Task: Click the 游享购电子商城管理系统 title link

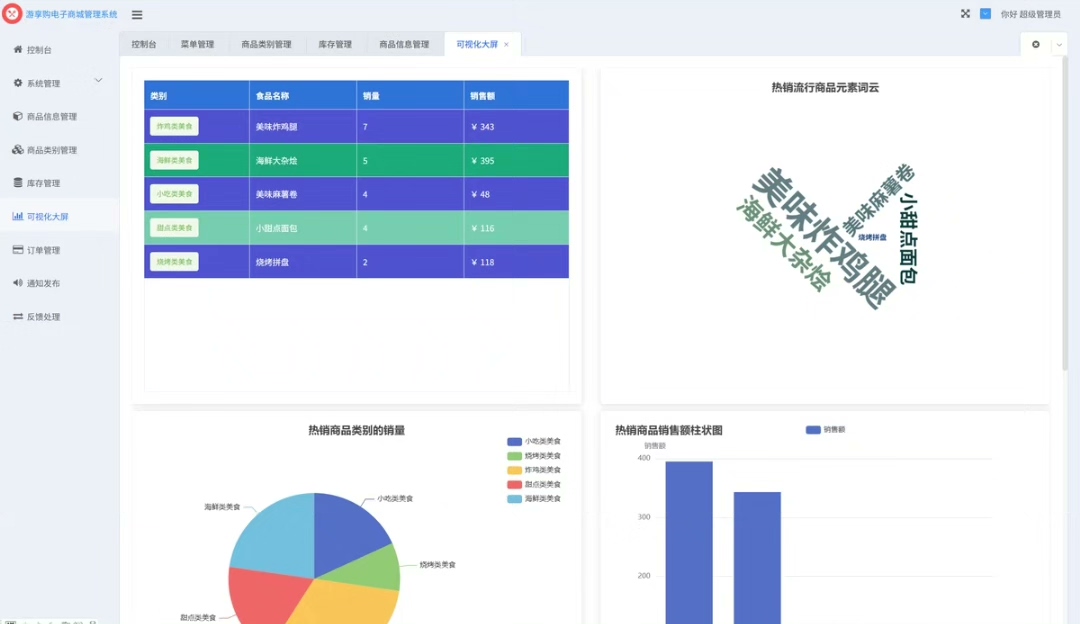Action: tap(72, 14)
